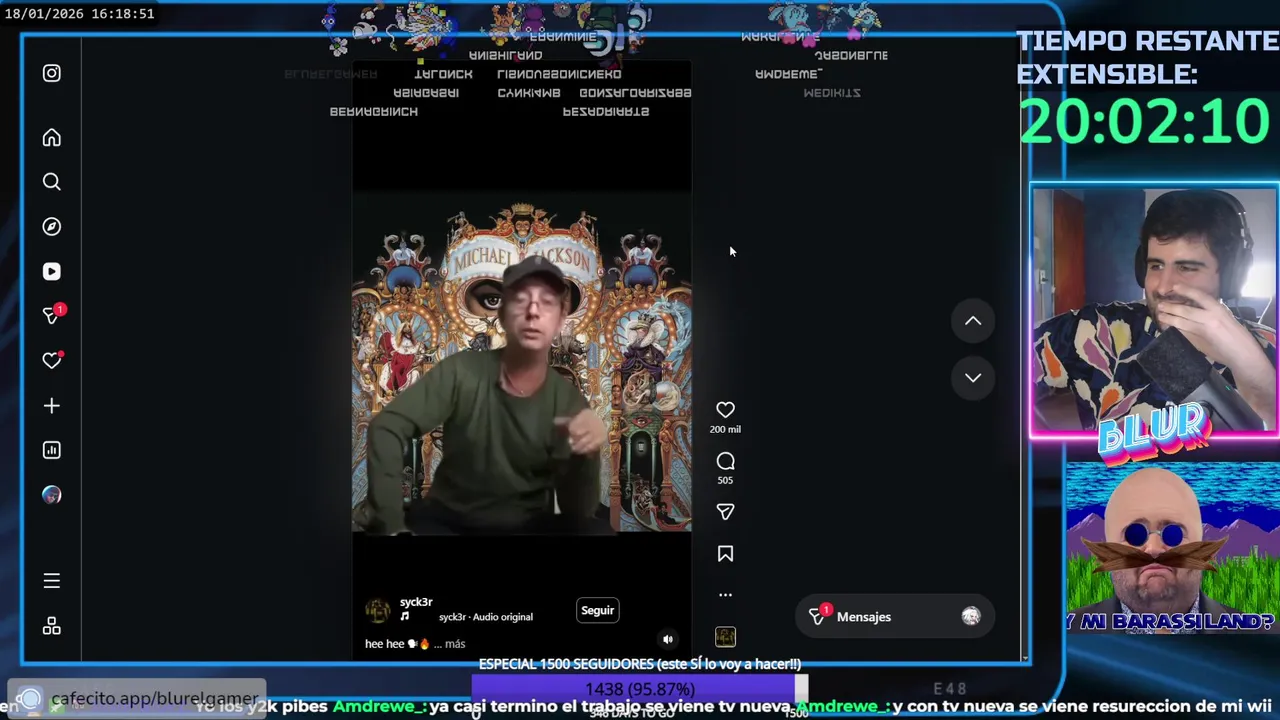Image resolution: width=1280 pixels, height=720 pixels.
Task: Open the Explore compass icon
Action: (x=52, y=227)
